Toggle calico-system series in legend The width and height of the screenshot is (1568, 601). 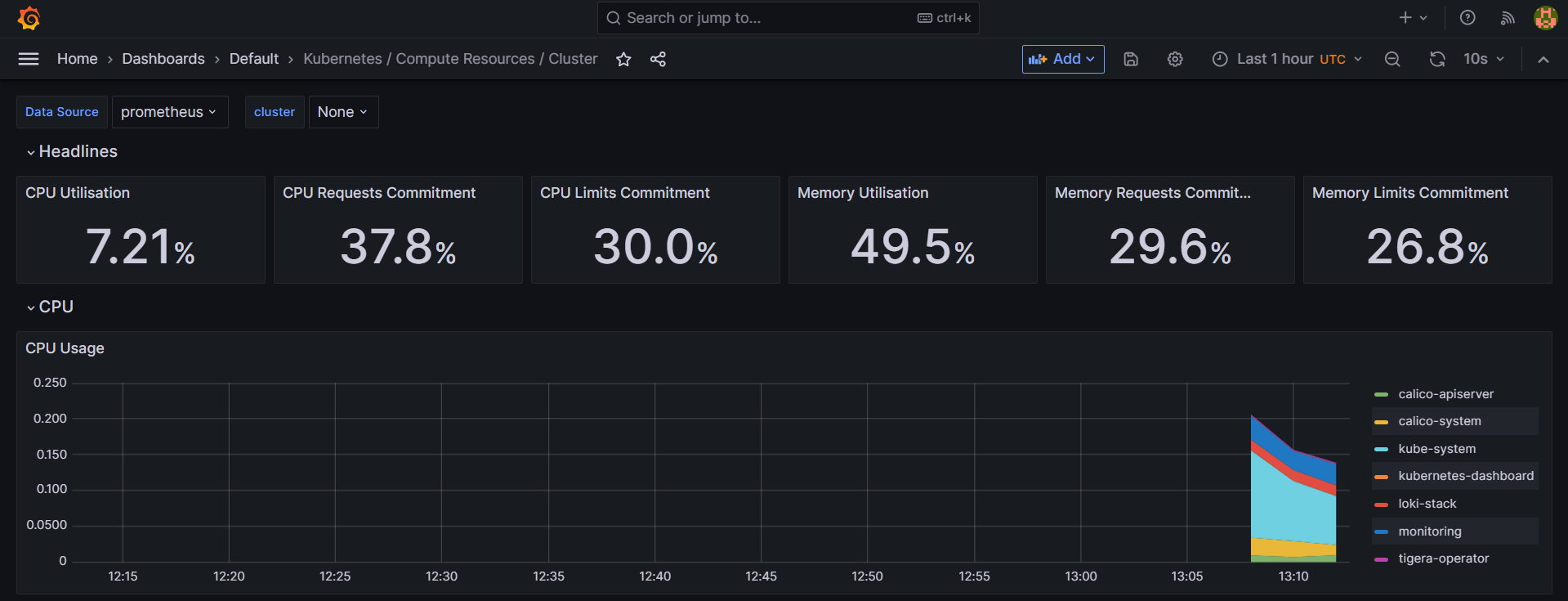pos(1439,421)
